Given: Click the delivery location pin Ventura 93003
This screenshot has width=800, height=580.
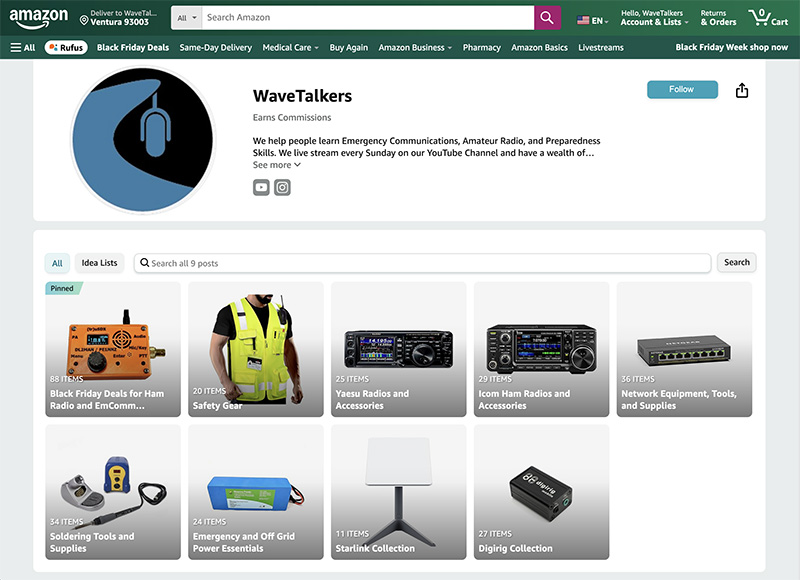Looking at the screenshot, I should click(119, 18).
